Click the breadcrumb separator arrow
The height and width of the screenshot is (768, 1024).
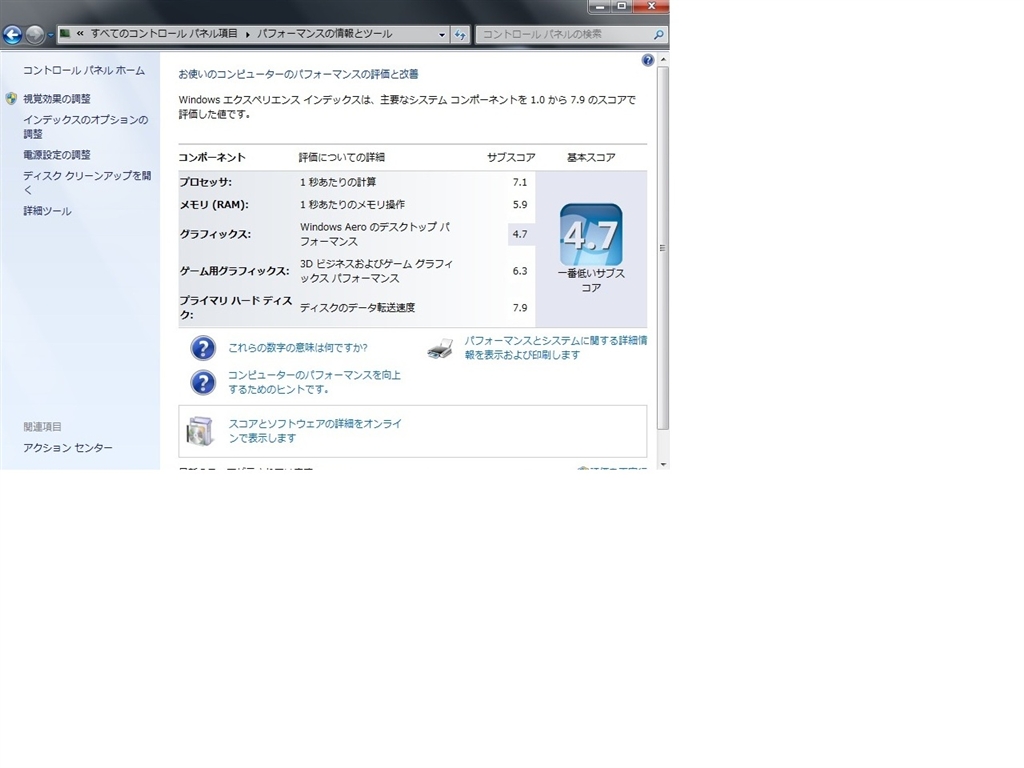pos(248,35)
